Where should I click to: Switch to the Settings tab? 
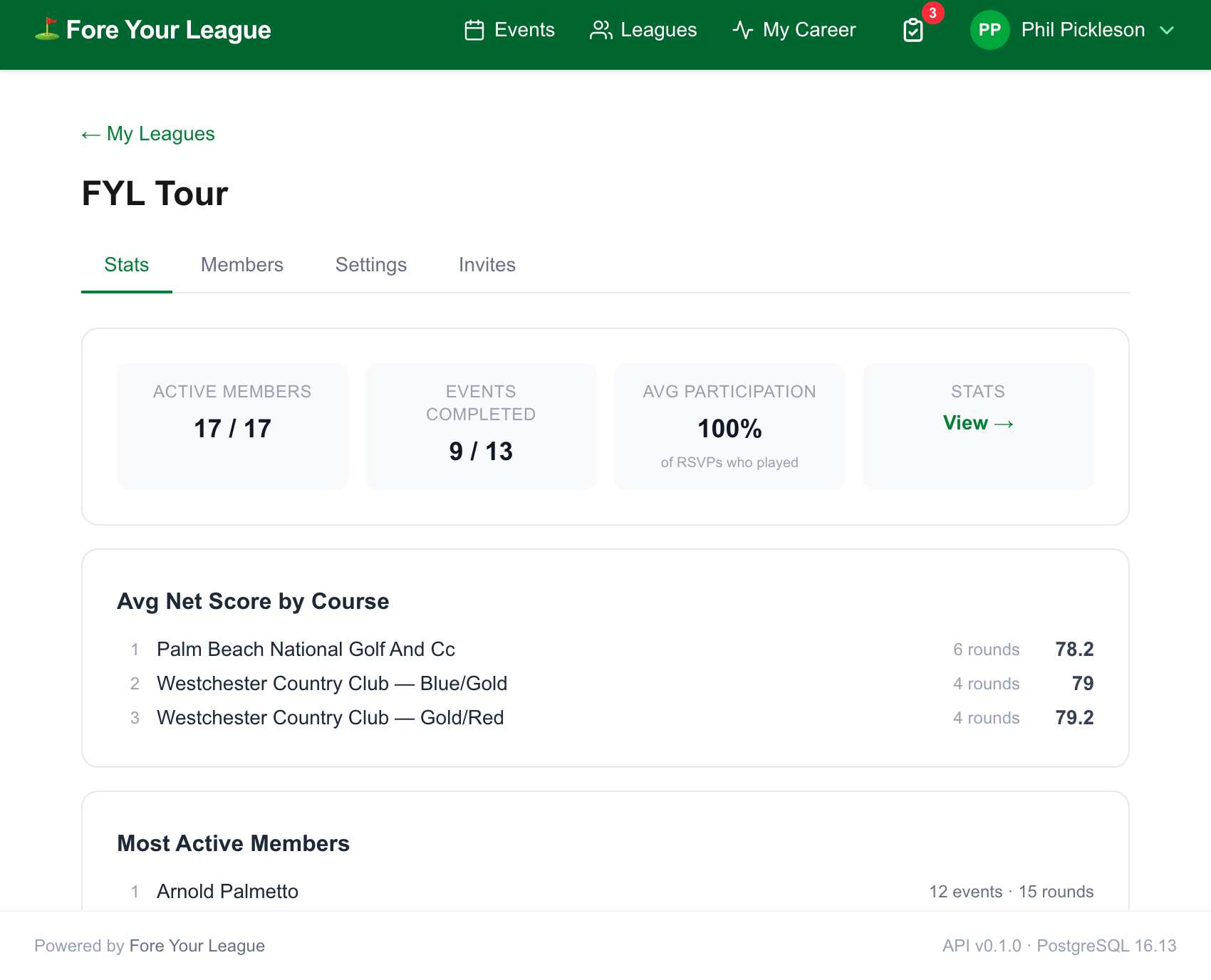(371, 265)
